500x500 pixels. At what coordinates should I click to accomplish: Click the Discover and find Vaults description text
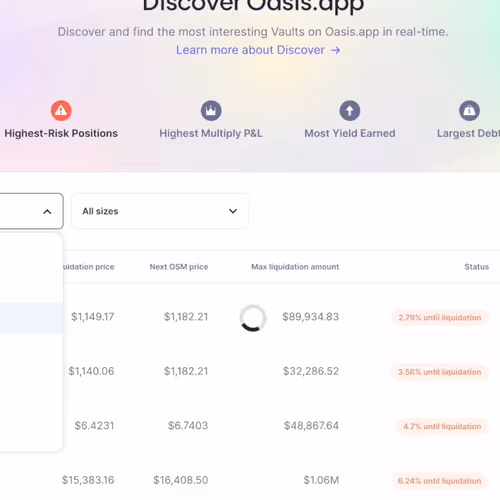click(253, 32)
